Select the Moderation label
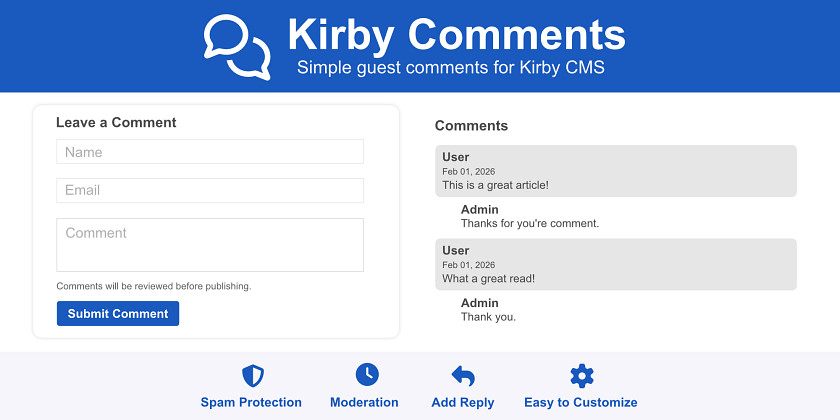 [x=364, y=402]
